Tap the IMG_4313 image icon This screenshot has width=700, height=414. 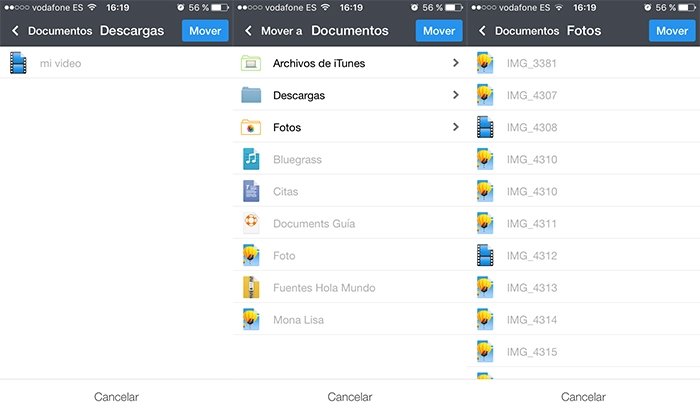[485, 288]
